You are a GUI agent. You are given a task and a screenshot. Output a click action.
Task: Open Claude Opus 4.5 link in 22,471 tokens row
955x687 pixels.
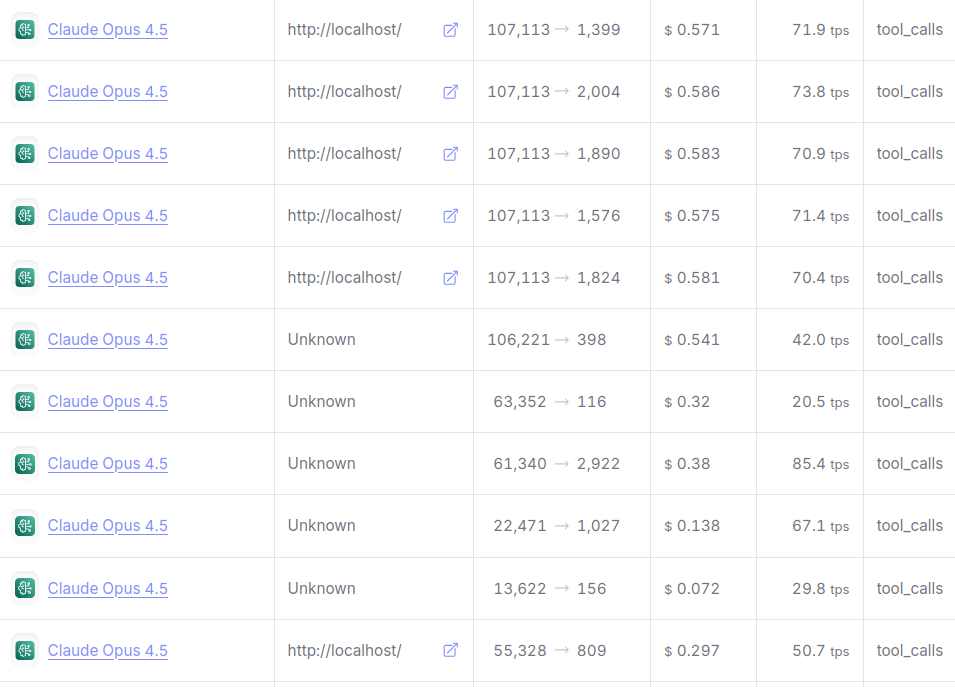click(x=108, y=526)
